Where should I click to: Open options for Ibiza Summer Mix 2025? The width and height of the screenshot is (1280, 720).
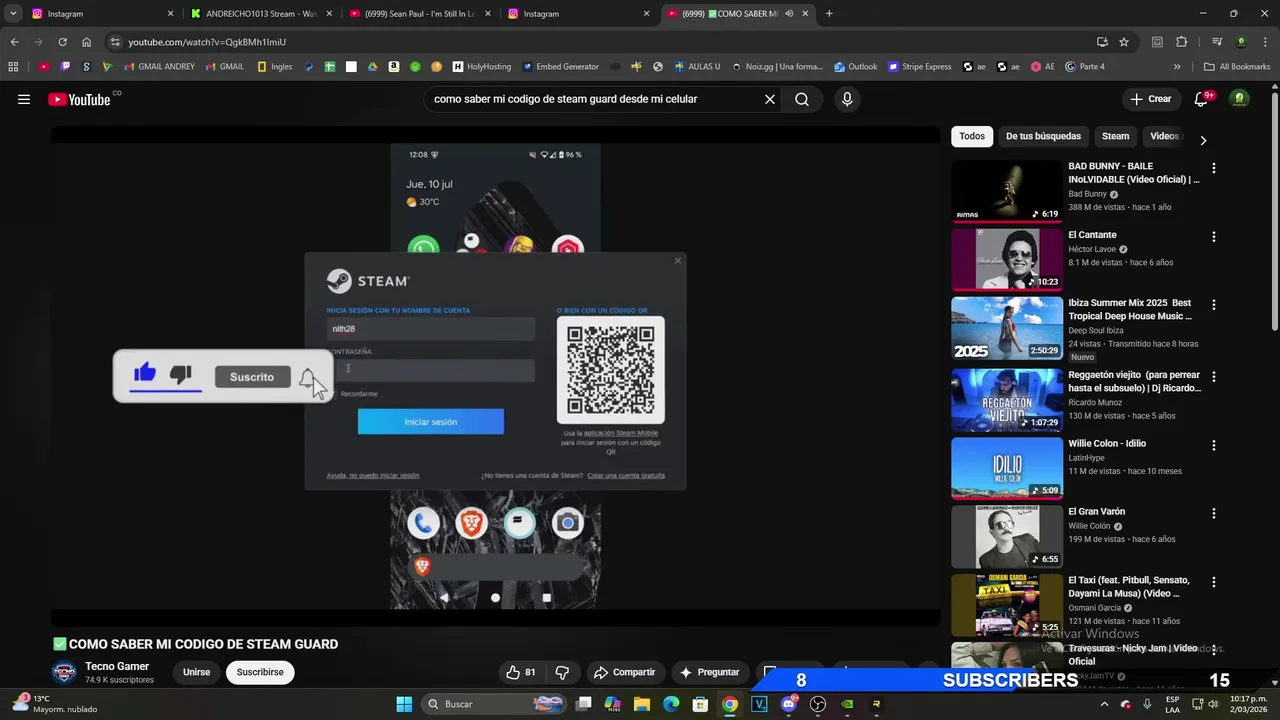[1214, 305]
